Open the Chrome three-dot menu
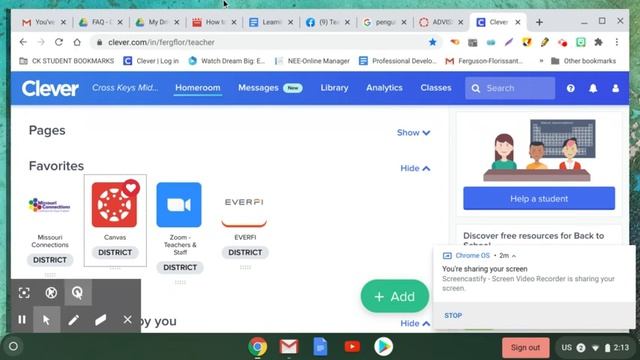 (x=617, y=42)
